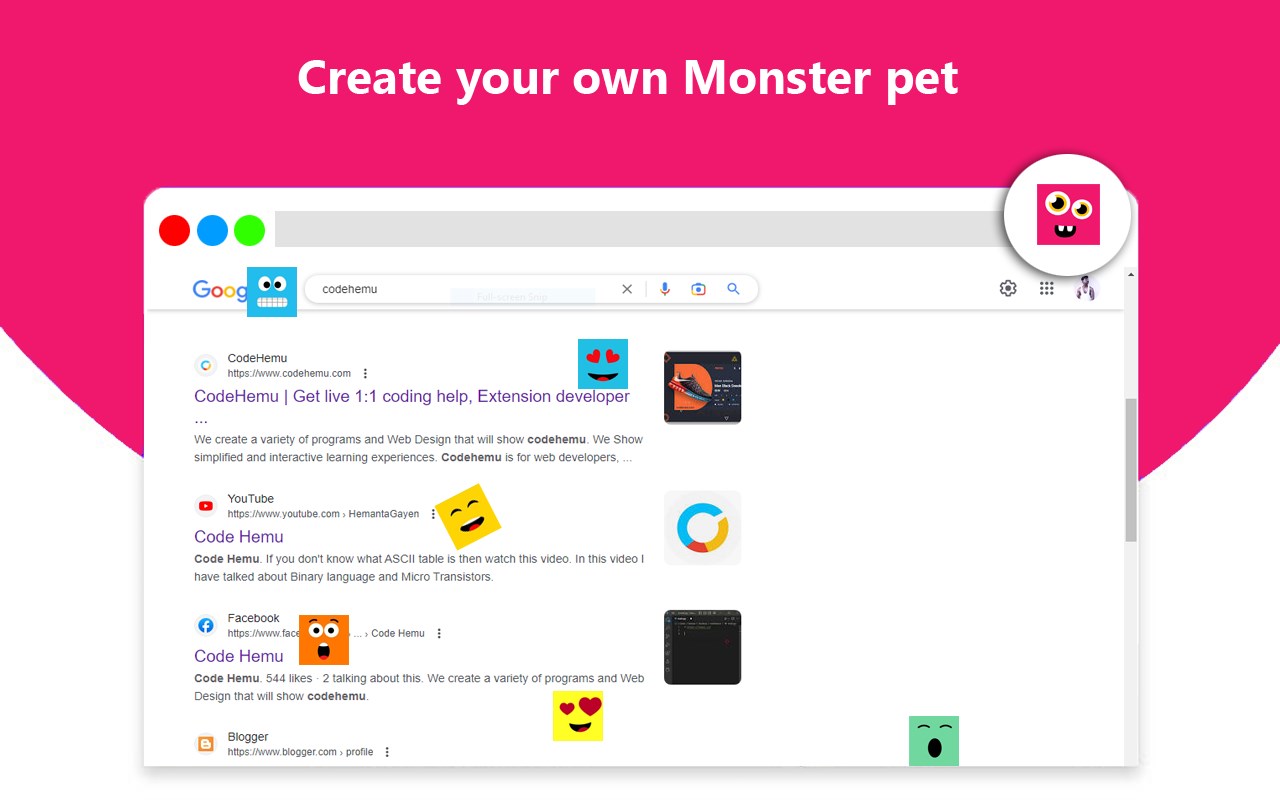Click the scrollbar up arrow

(x=1131, y=275)
